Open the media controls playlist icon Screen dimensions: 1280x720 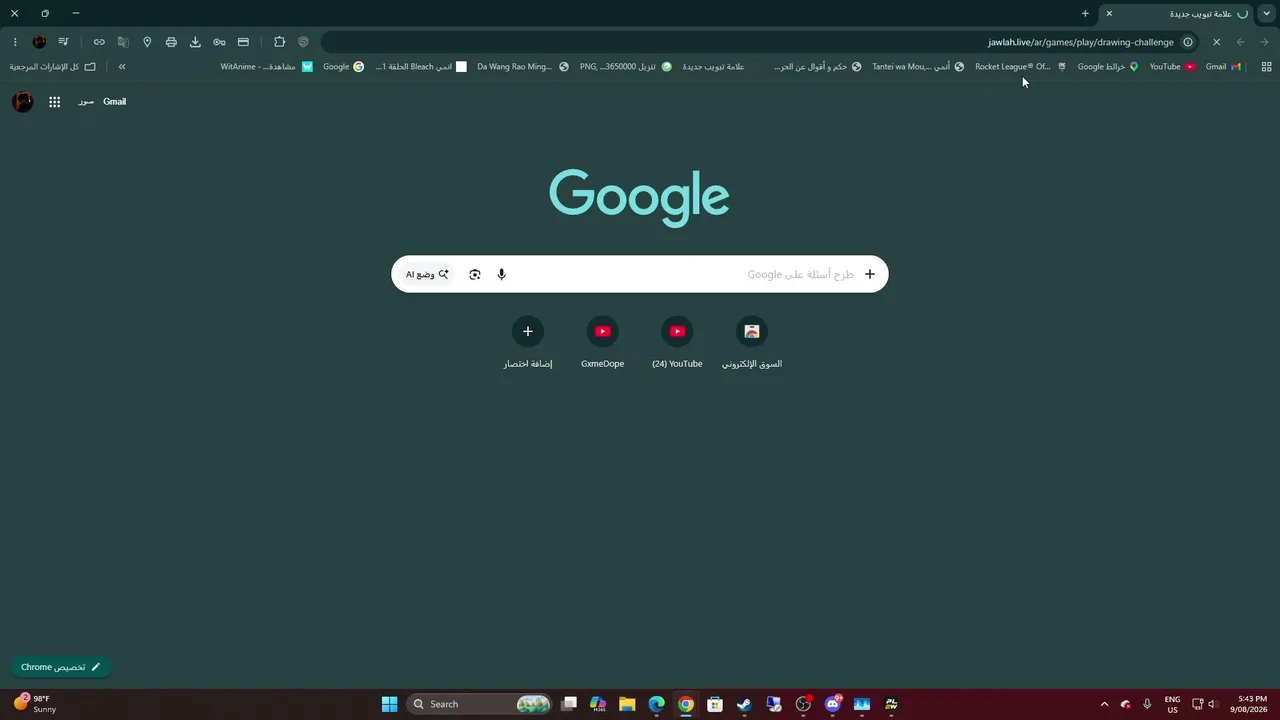point(63,42)
